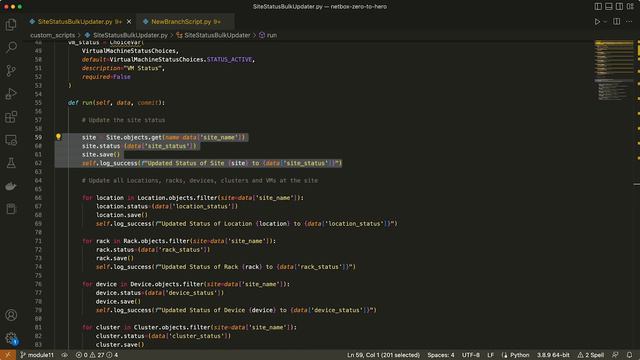Click the vertical scrollbar overview ruler
Viewport: 640px width, 360px height.
click(637, 194)
